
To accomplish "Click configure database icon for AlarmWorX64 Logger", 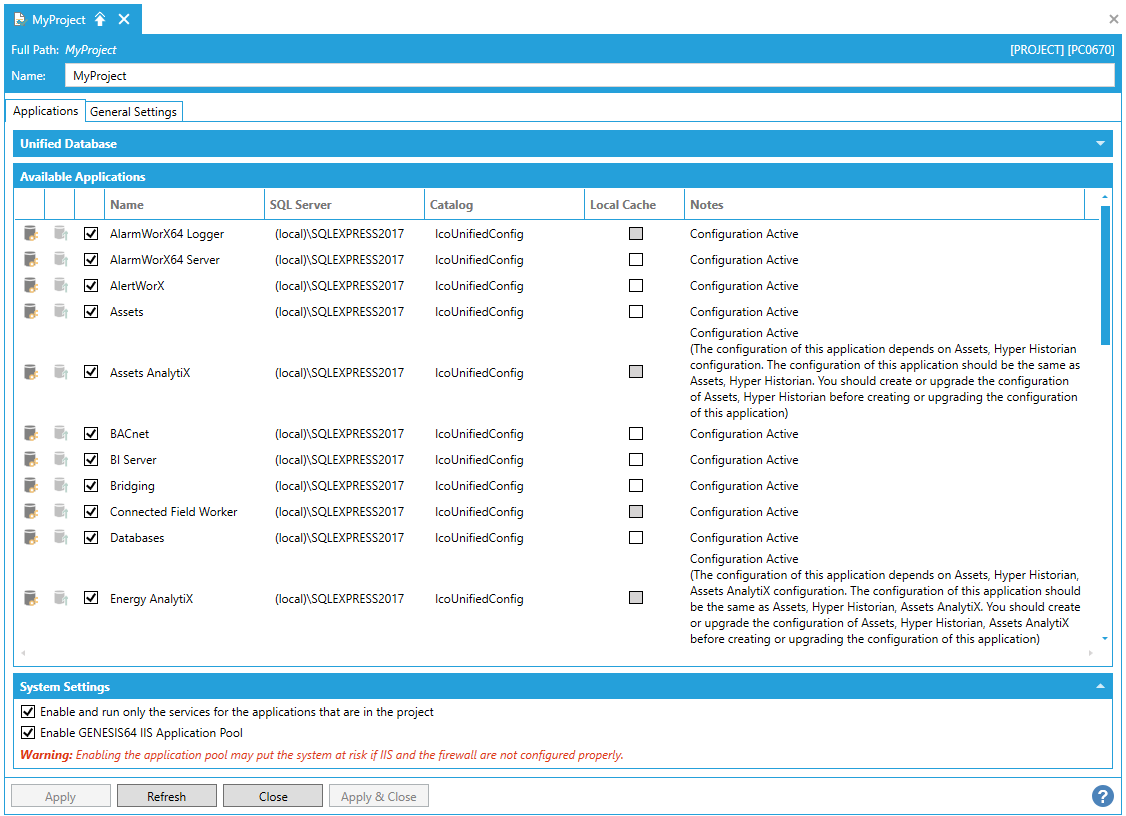I will 30,233.
